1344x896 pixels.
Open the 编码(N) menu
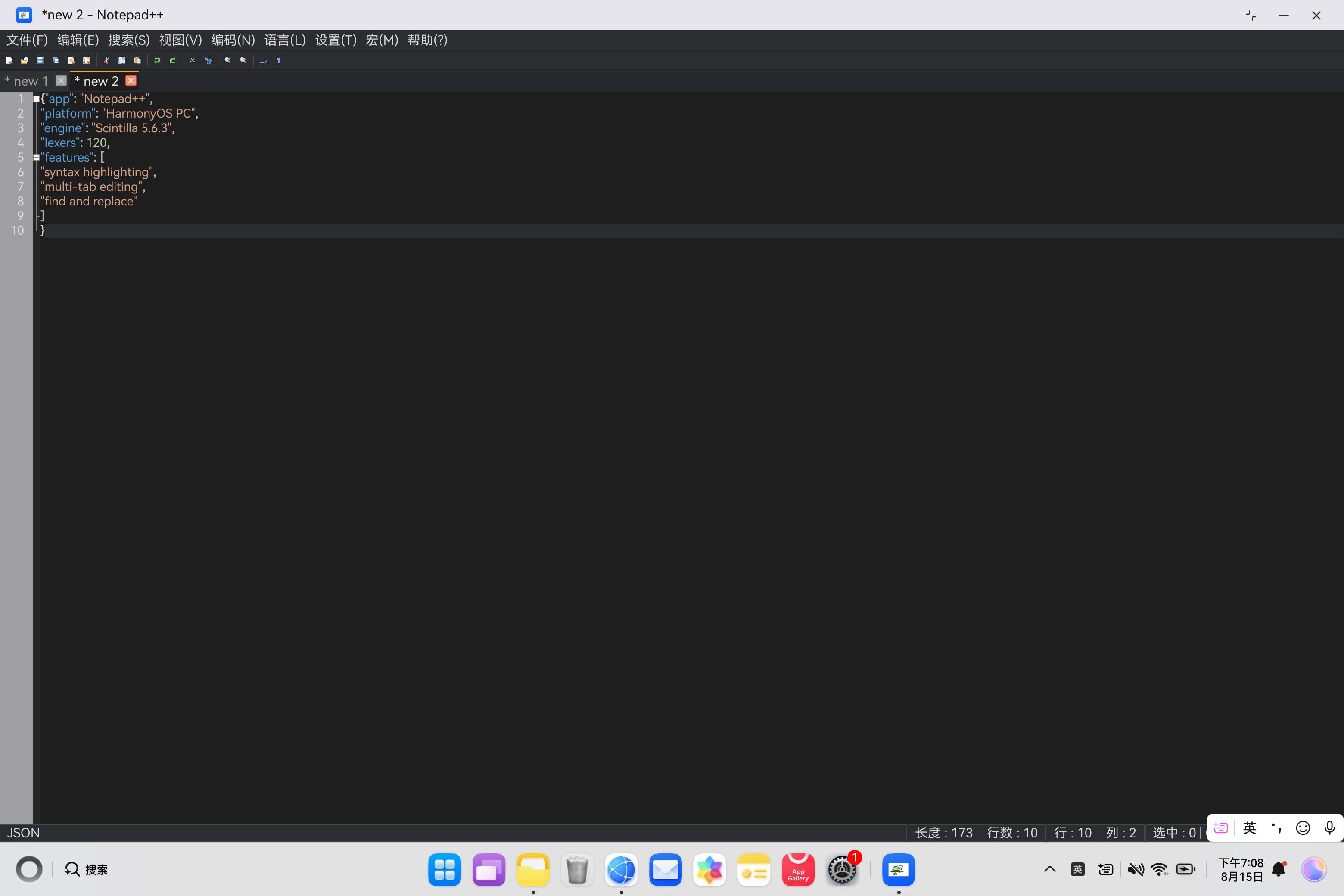pyautogui.click(x=233, y=40)
